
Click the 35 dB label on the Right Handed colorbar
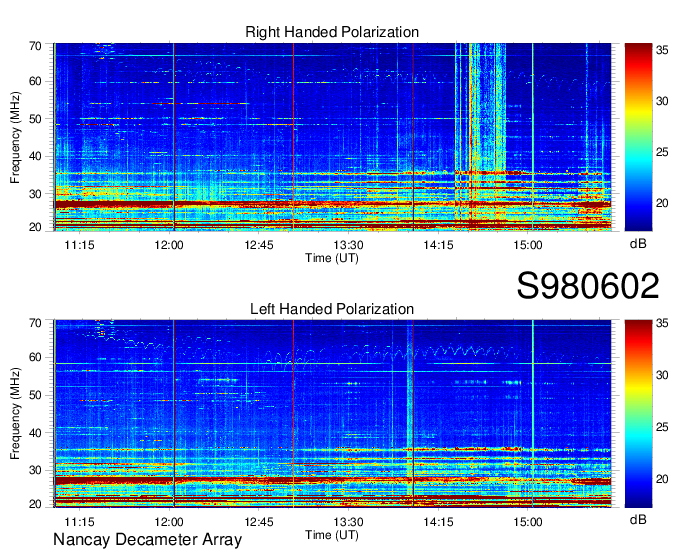[x=662, y=50]
